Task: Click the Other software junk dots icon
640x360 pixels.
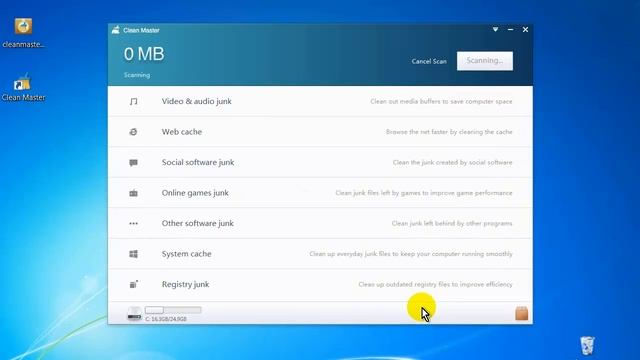Action: (133, 223)
